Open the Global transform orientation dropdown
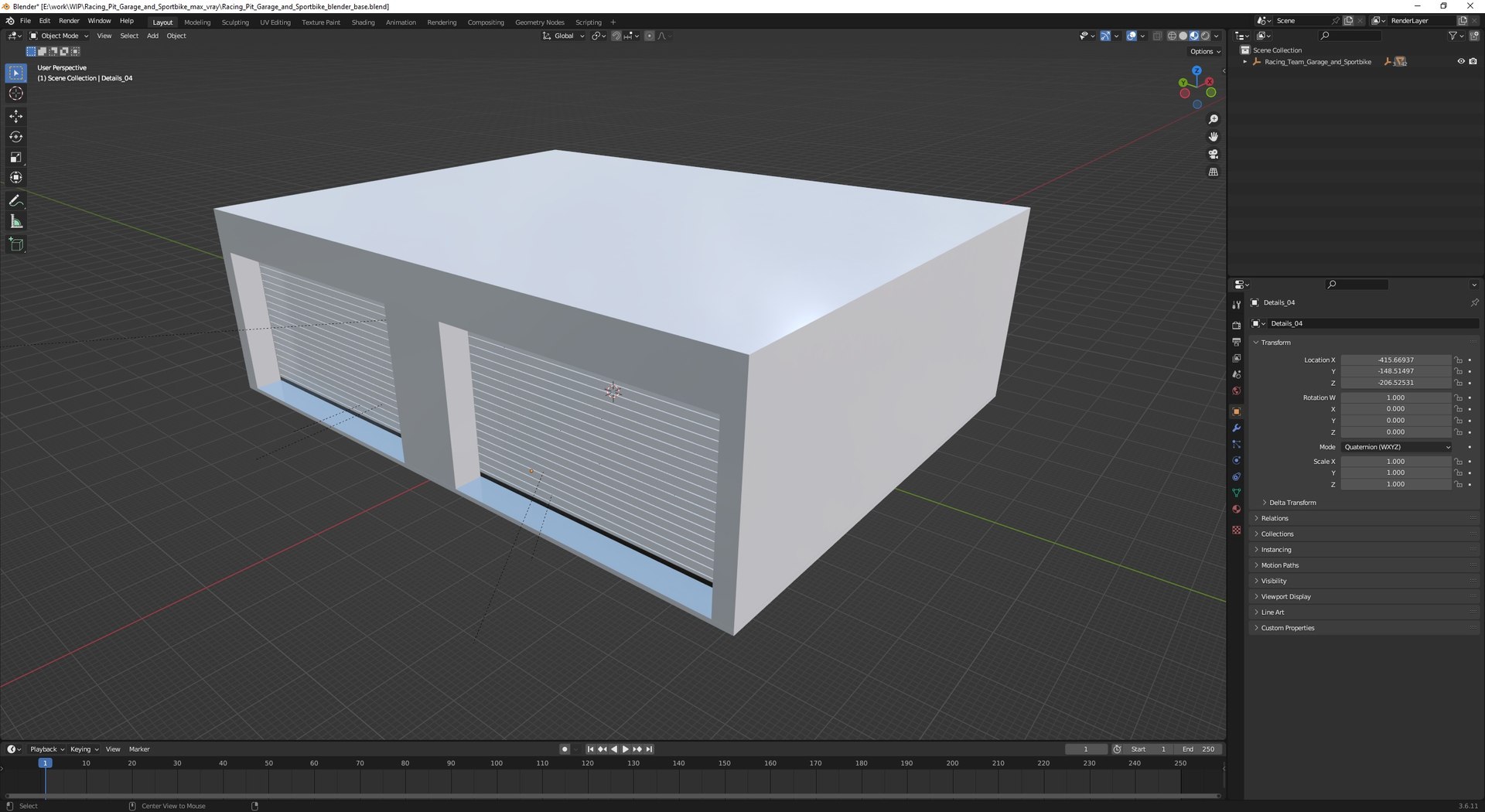The image size is (1485, 812). pyautogui.click(x=564, y=36)
